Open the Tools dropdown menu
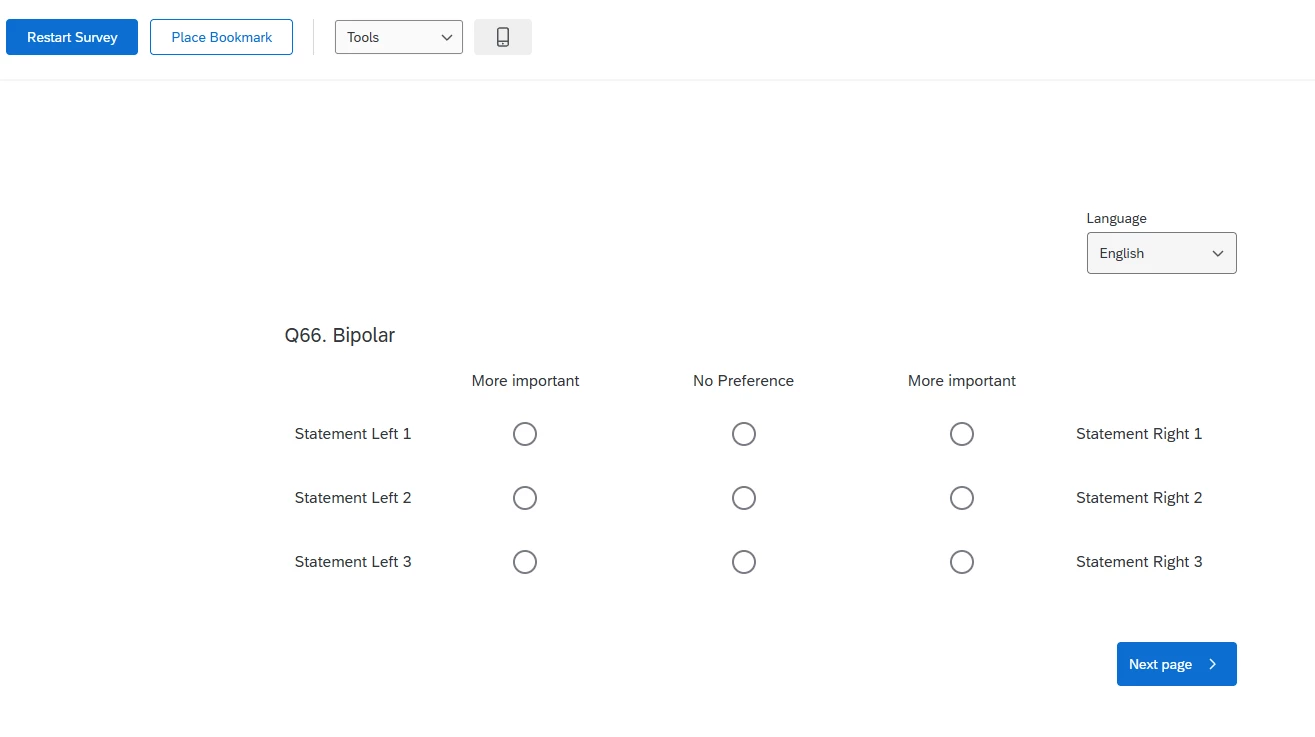Viewport: 1315px width, 737px height. click(x=398, y=37)
